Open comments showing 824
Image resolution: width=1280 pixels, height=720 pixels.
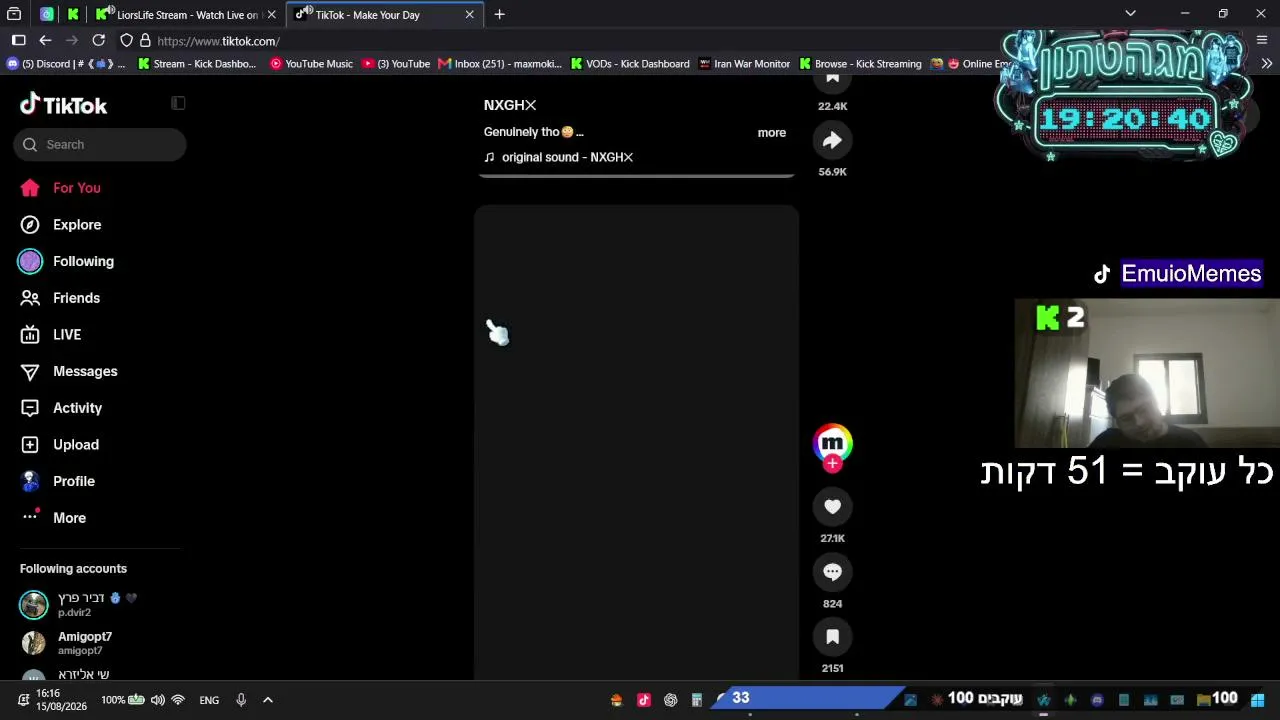coord(832,572)
